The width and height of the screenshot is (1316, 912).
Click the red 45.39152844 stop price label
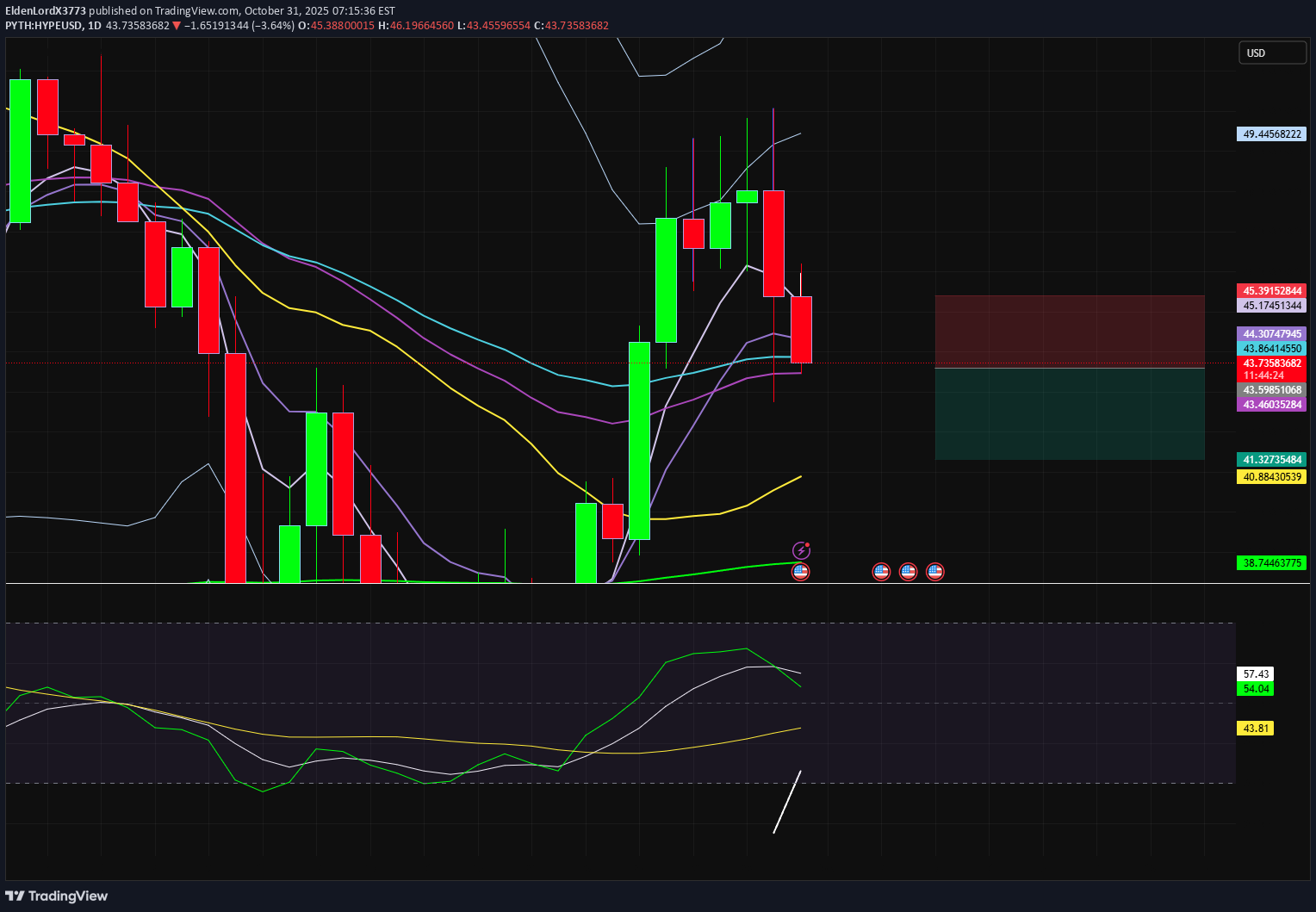pyautogui.click(x=1271, y=291)
